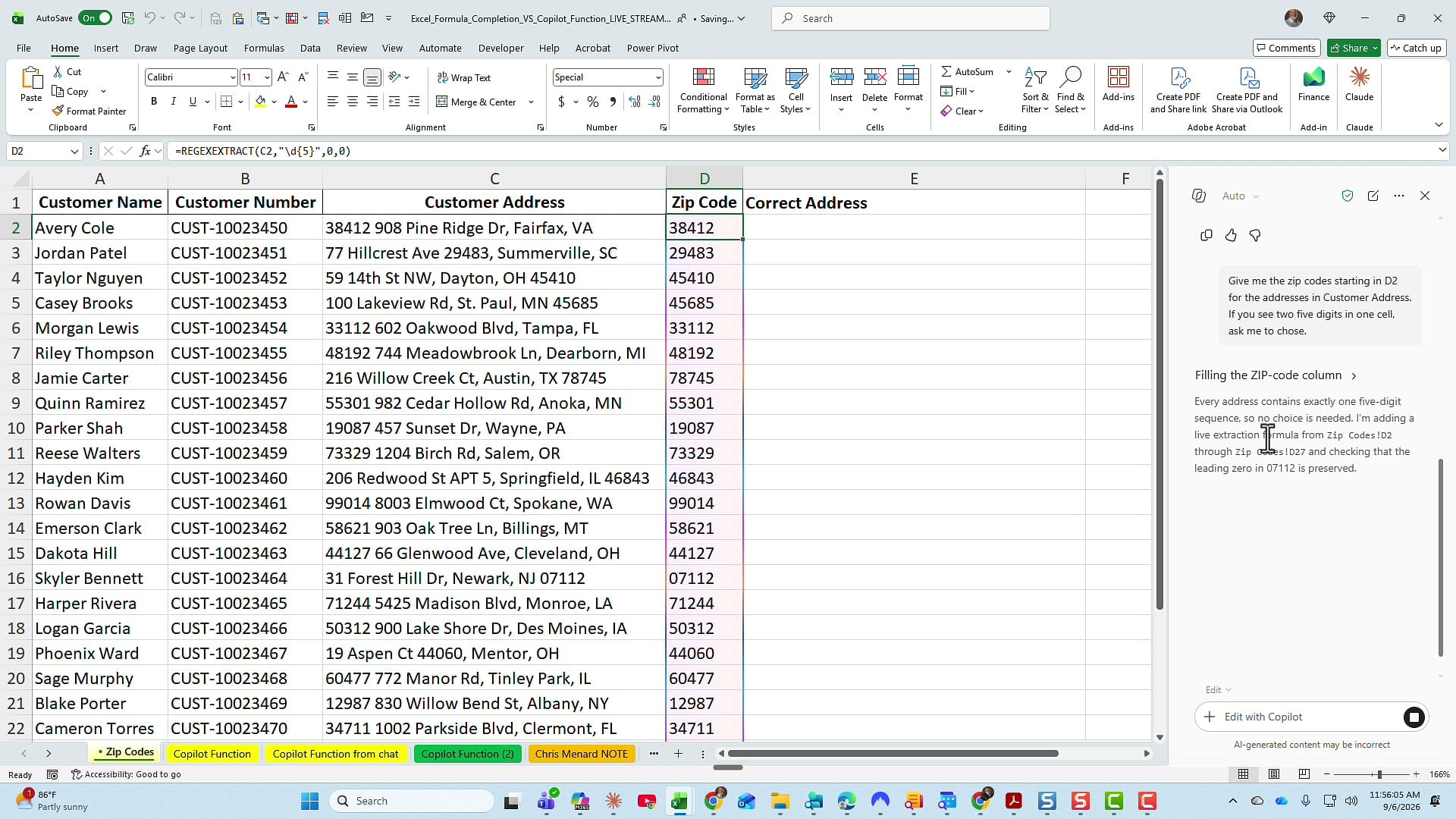1456x819 pixels.
Task: Open the Finance add-in
Action: click(x=1313, y=84)
